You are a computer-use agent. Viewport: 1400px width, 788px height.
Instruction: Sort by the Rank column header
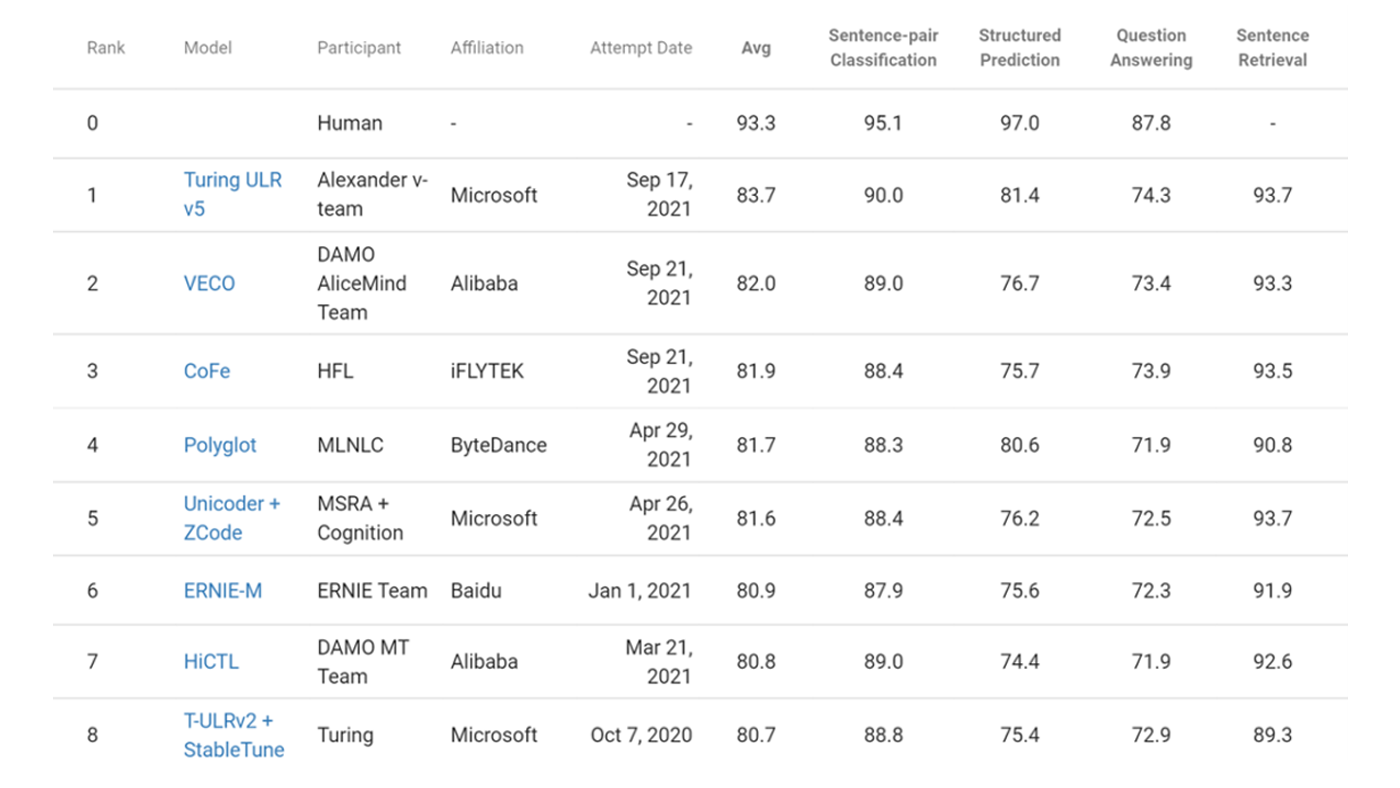pyautogui.click(x=106, y=48)
